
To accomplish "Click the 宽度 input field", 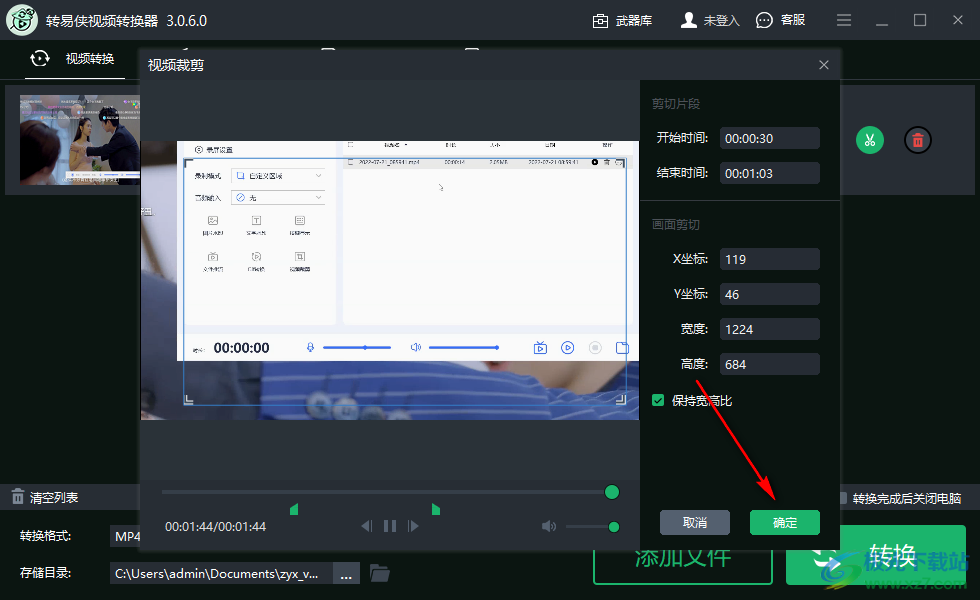I will point(769,329).
